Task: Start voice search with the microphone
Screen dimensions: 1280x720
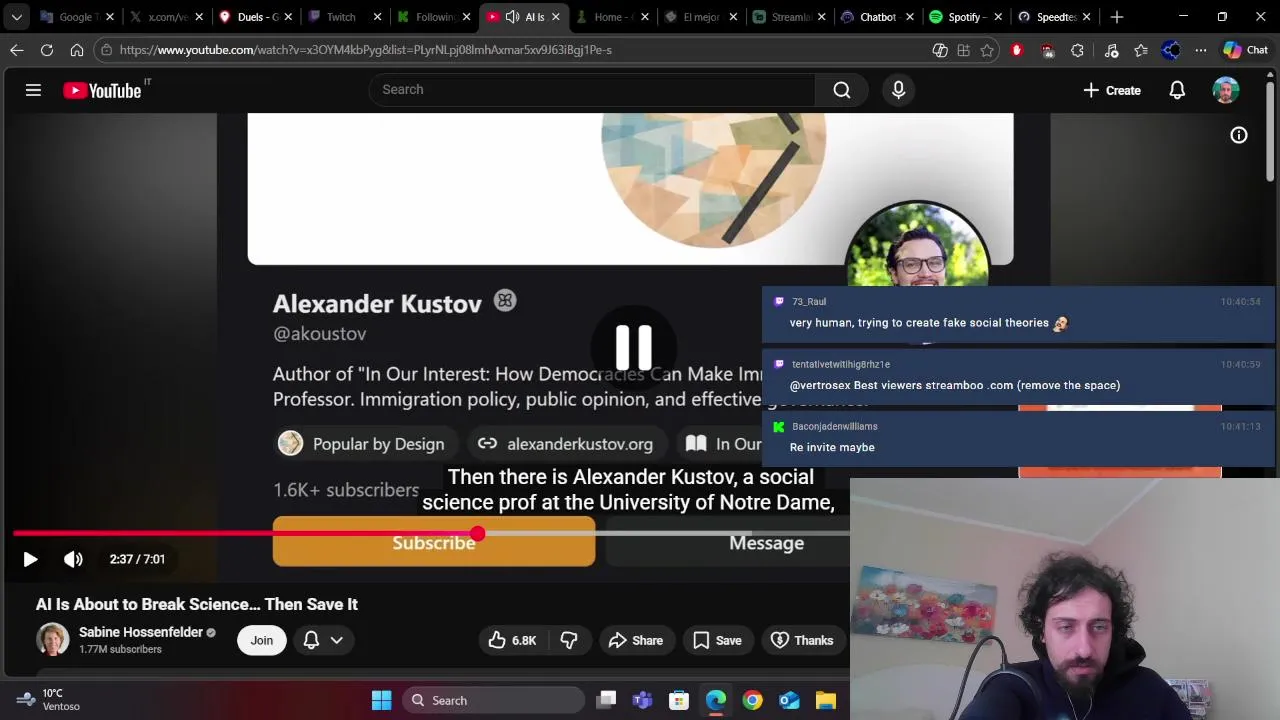Action: [898, 90]
